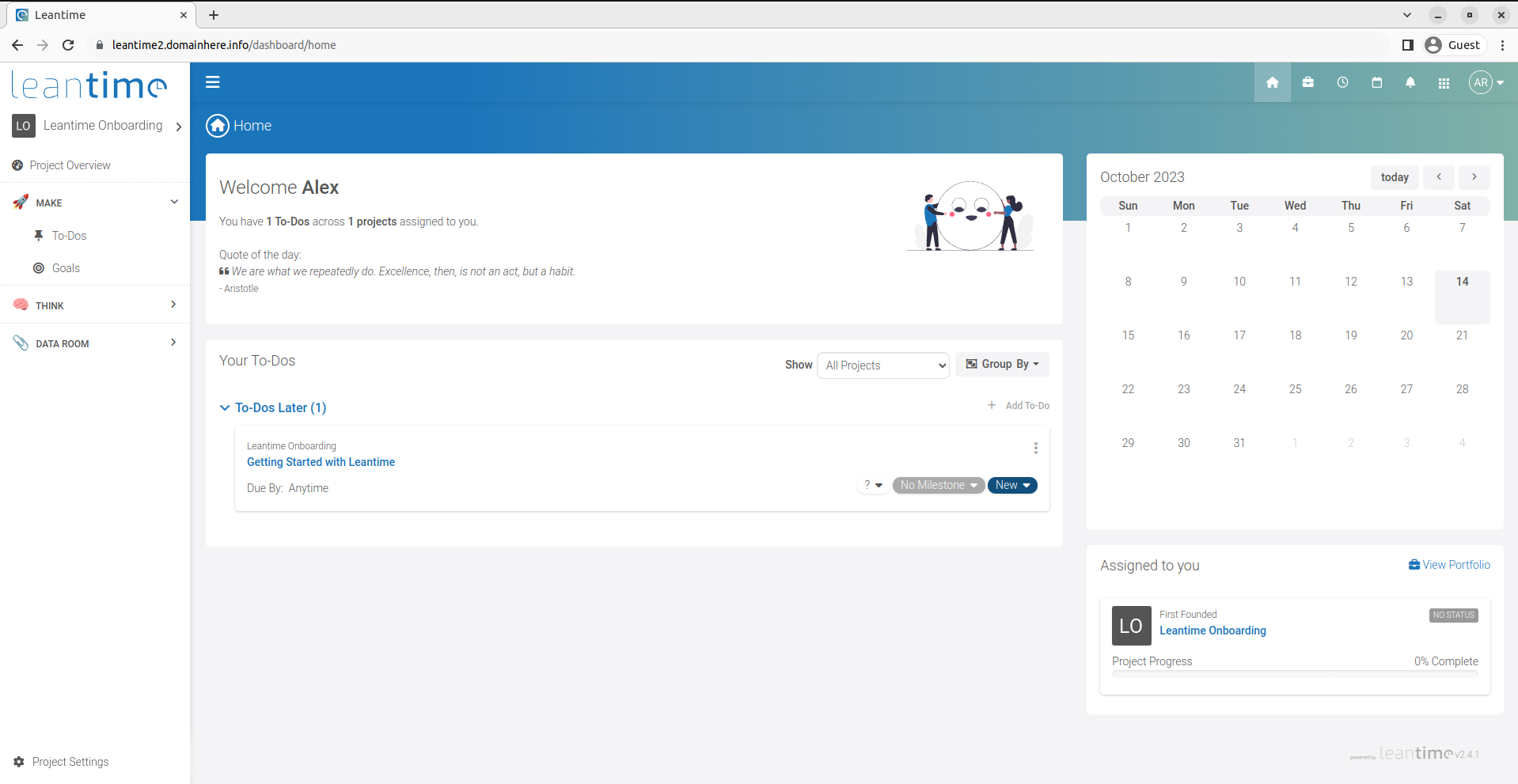
Task: Click the Project Settings gear icon
Action: (x=19, y=762)
